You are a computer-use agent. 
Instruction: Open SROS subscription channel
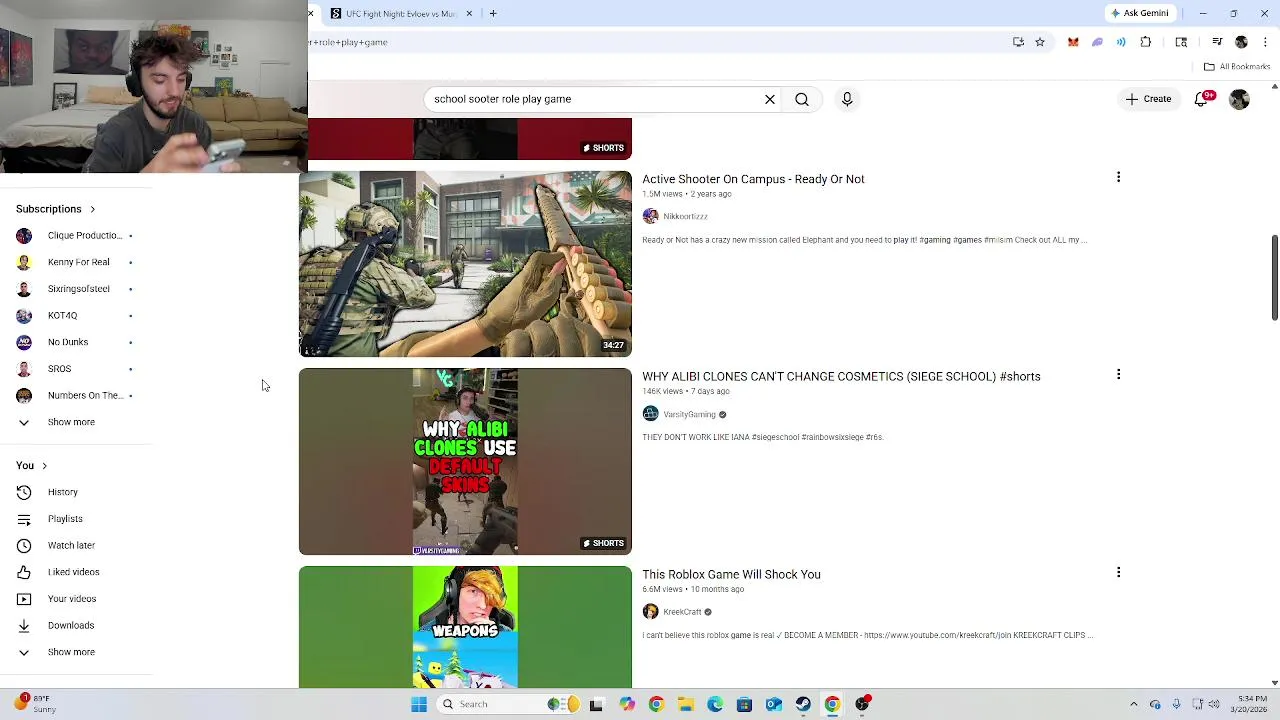[76, 369]
